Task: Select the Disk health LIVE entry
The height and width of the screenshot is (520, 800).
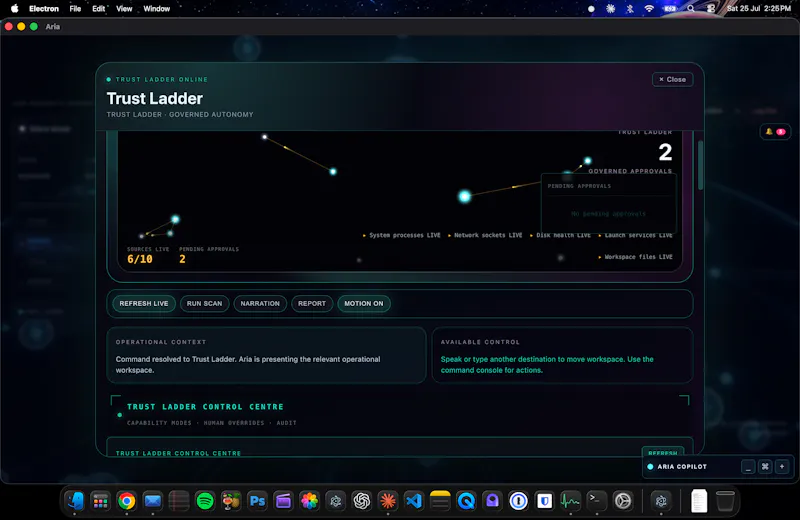Action: point(560,235)
